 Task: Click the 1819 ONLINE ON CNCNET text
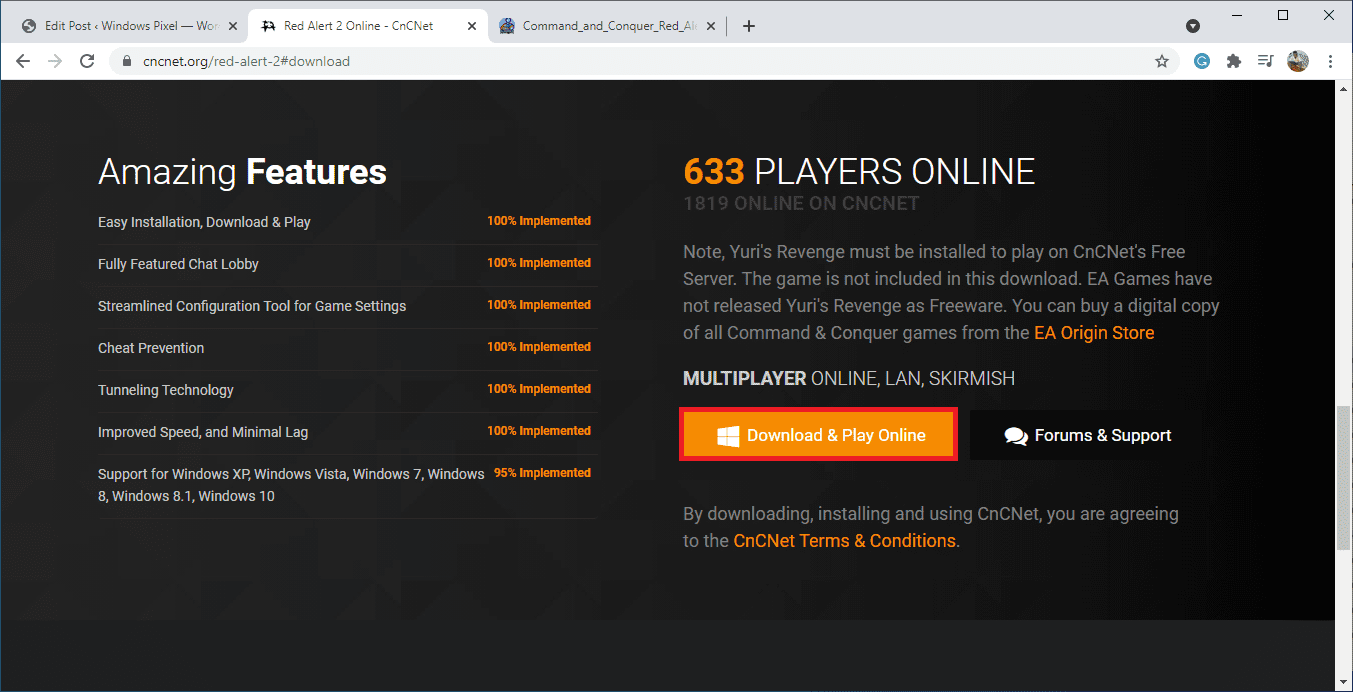coord(801,203)
